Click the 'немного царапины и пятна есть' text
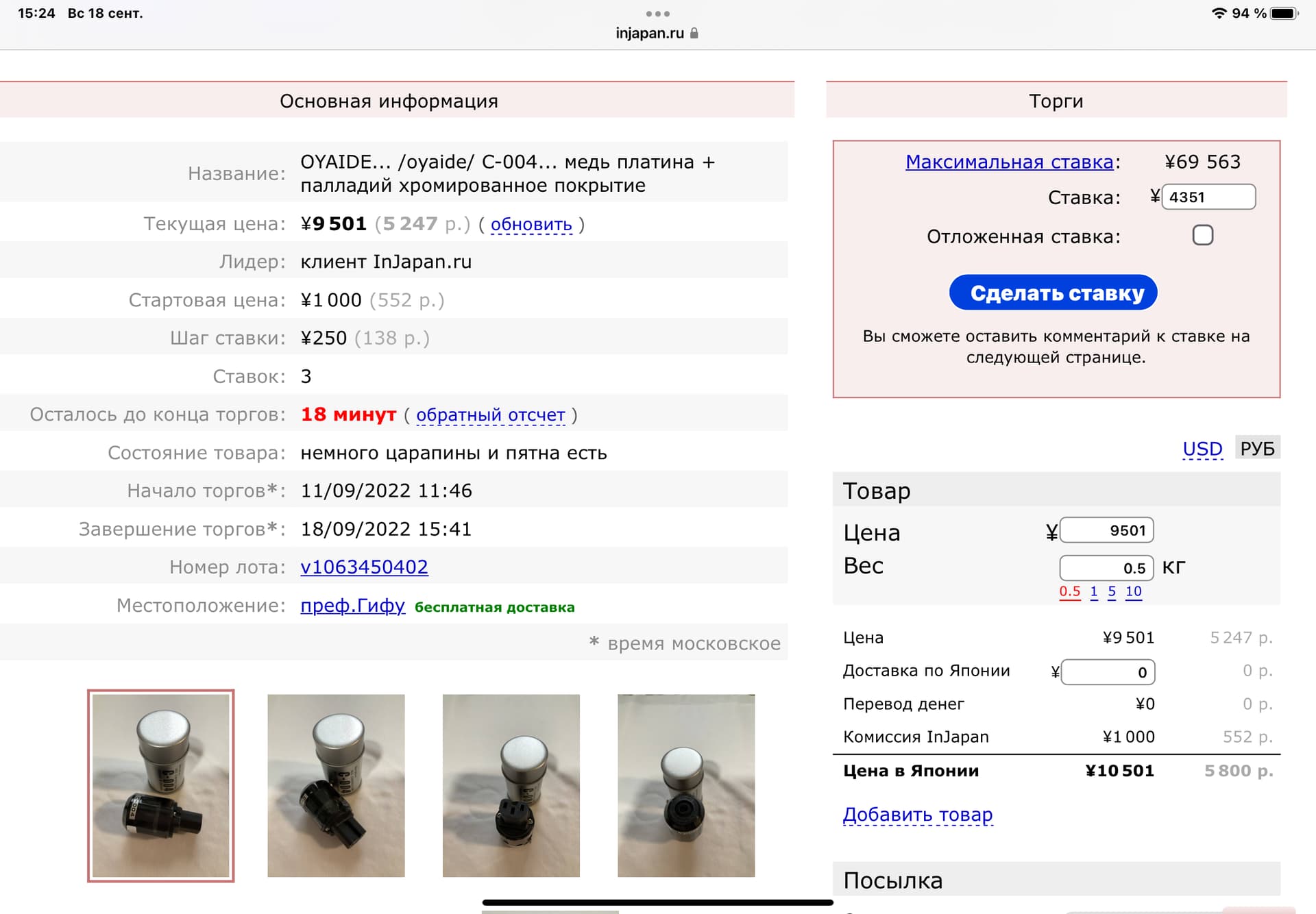Viewport: 1316px width, 914px height. coord(454,453)
